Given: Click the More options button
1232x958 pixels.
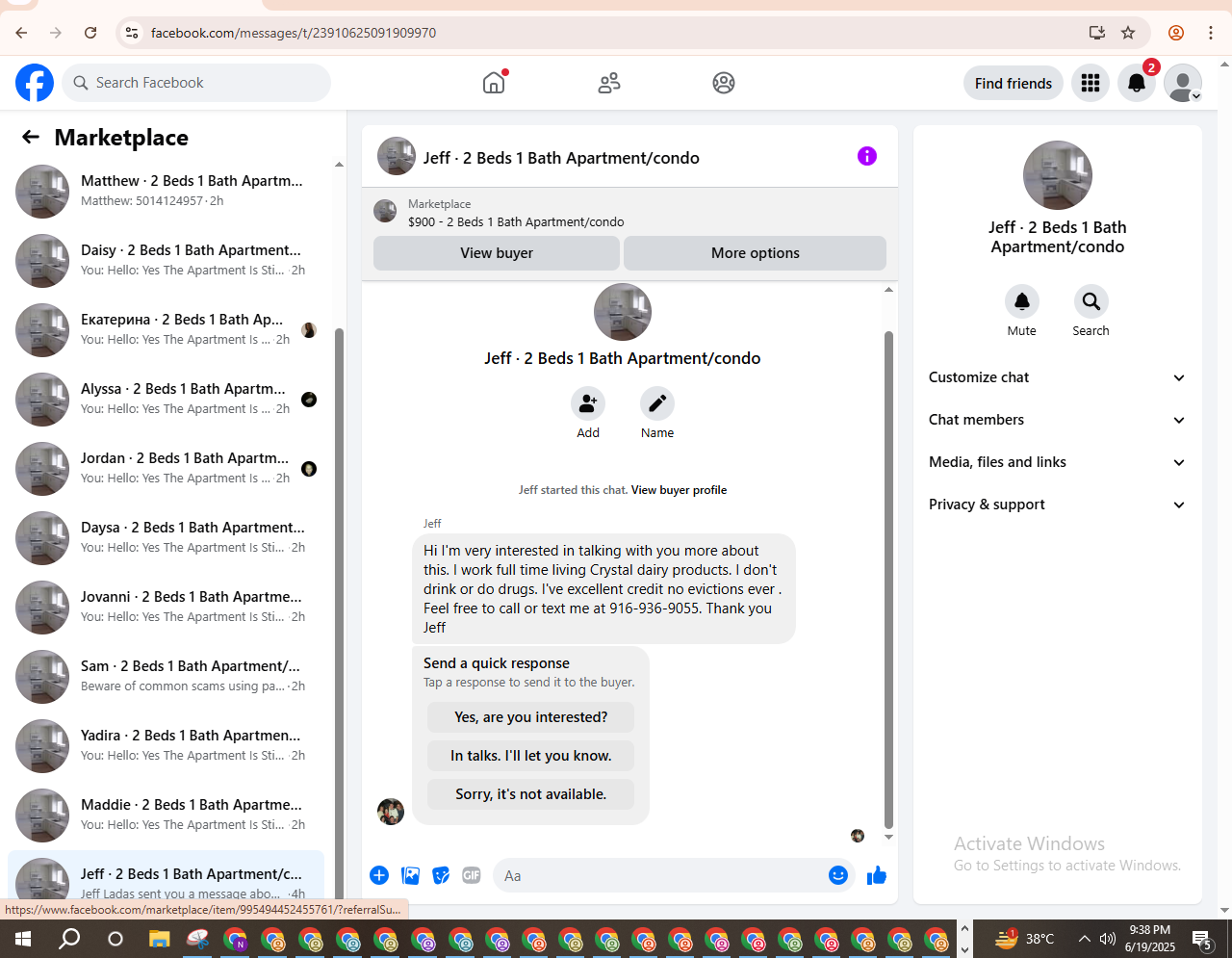Looking at the screenshot, I should click(x=756, y=253).
